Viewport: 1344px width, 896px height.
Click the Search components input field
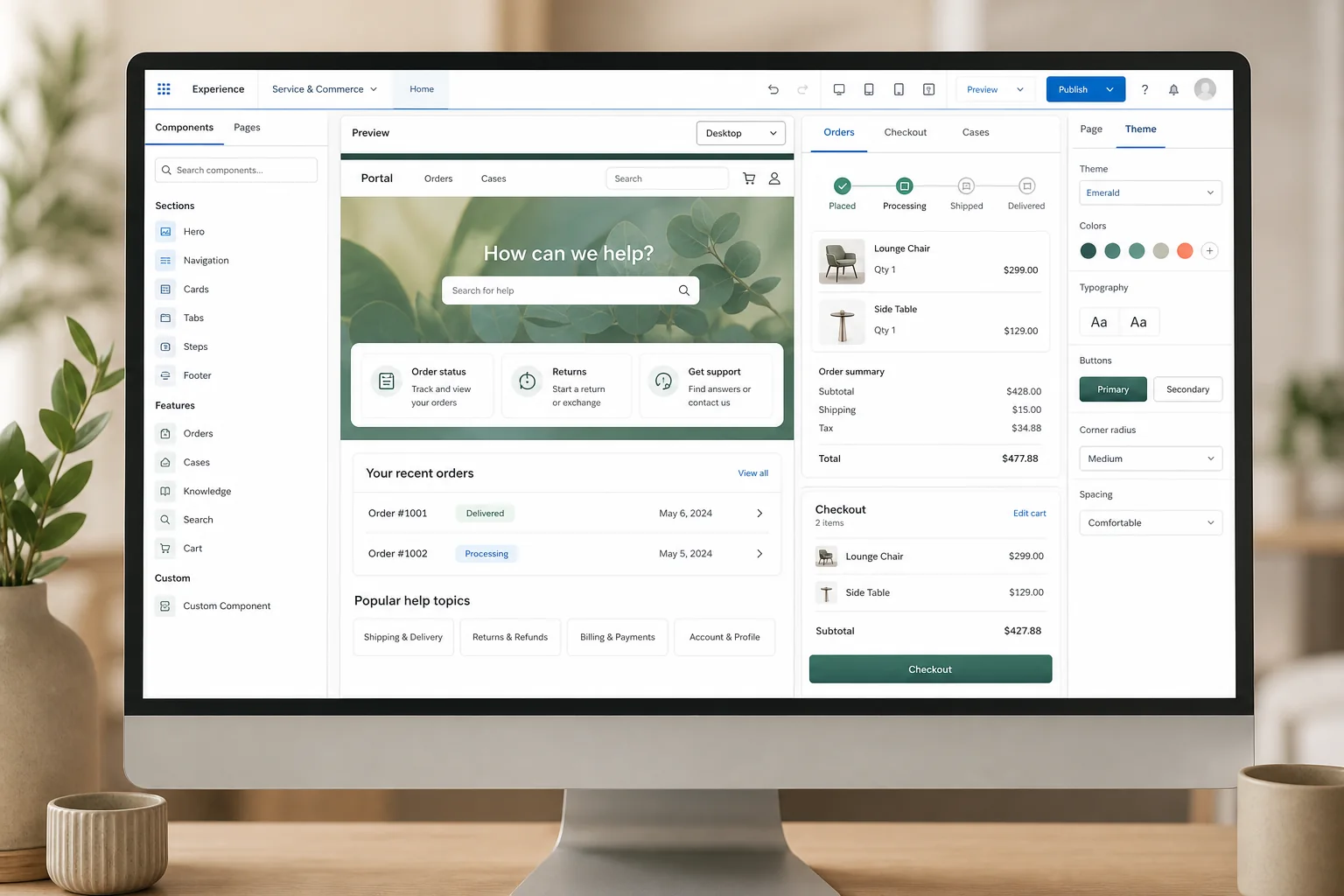(x=236, y=171)
